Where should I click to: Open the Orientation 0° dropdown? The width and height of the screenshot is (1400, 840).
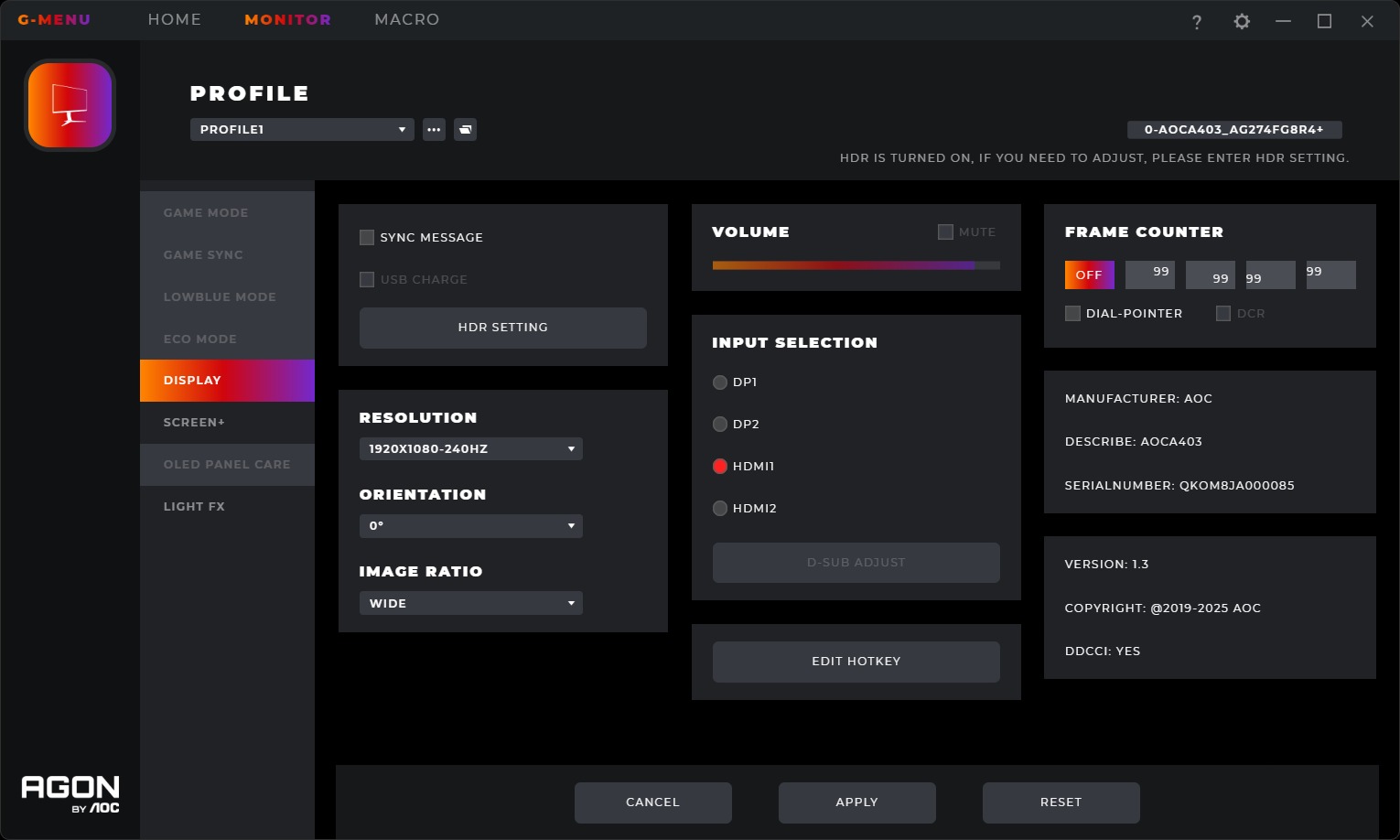(x=471, y=525)
